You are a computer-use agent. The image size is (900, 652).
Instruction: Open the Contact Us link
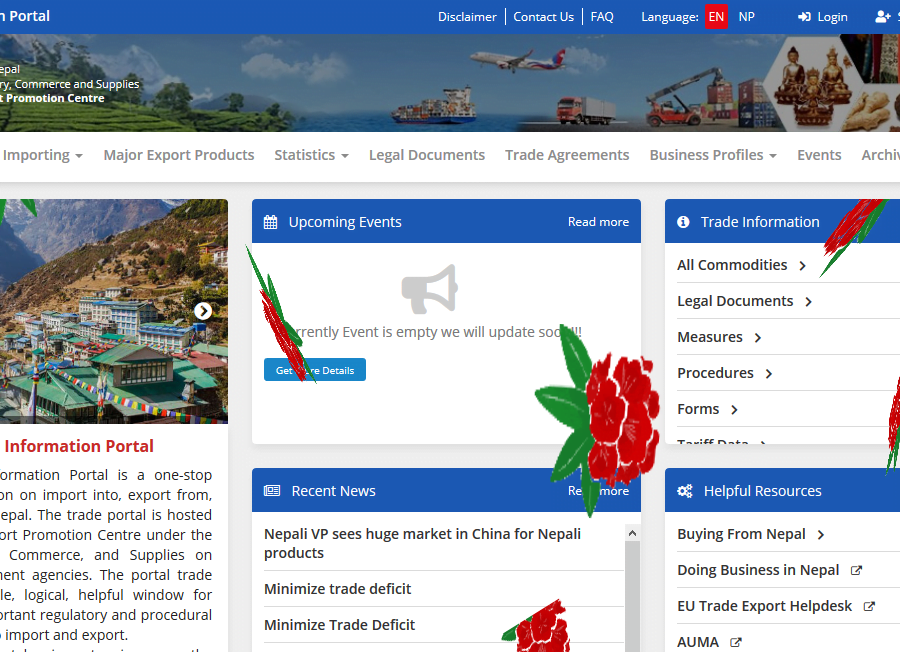click(x=543, y=17)
